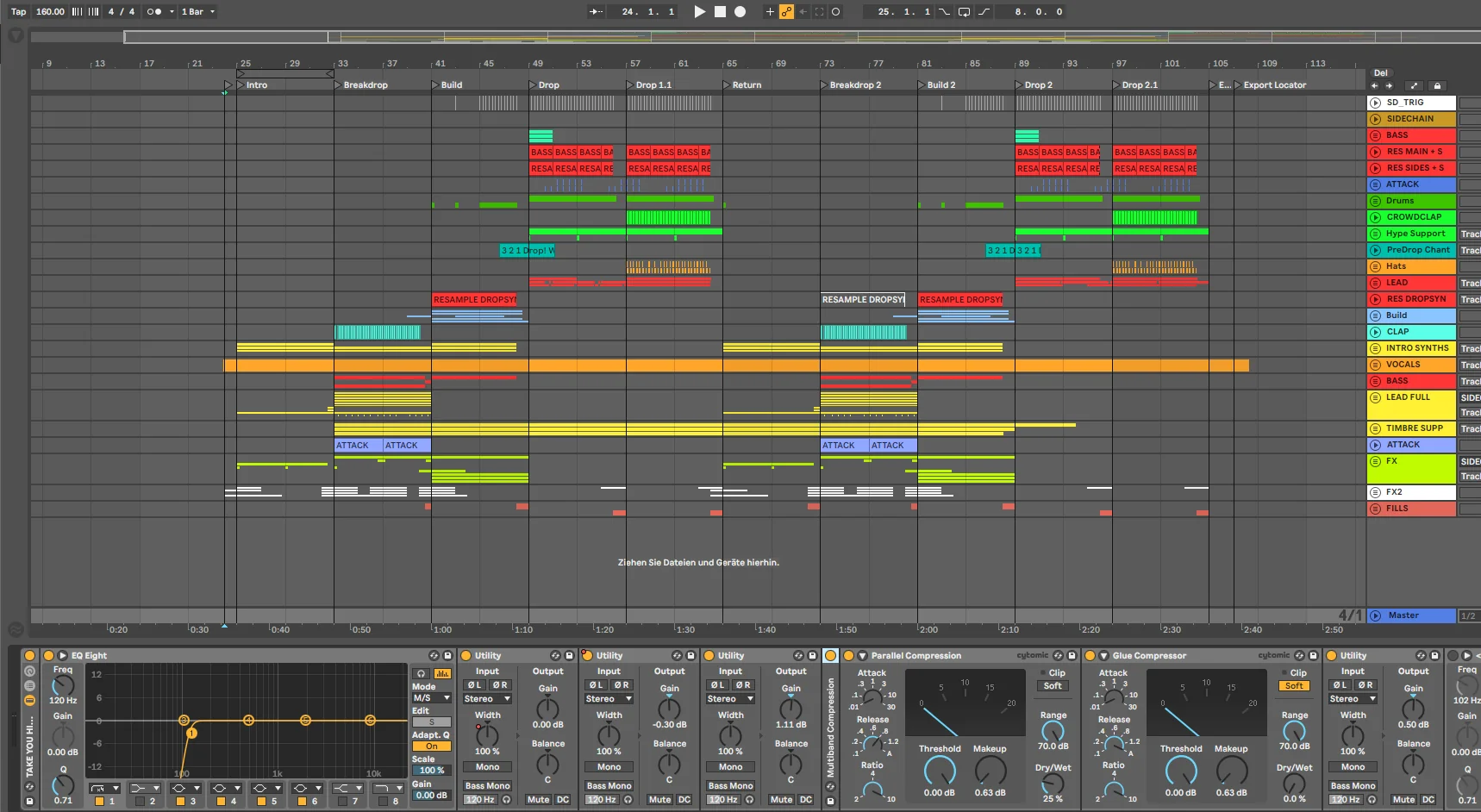
Task: Toggle the Automation Arm icon in the transport
Action: [x=786, y=11]
